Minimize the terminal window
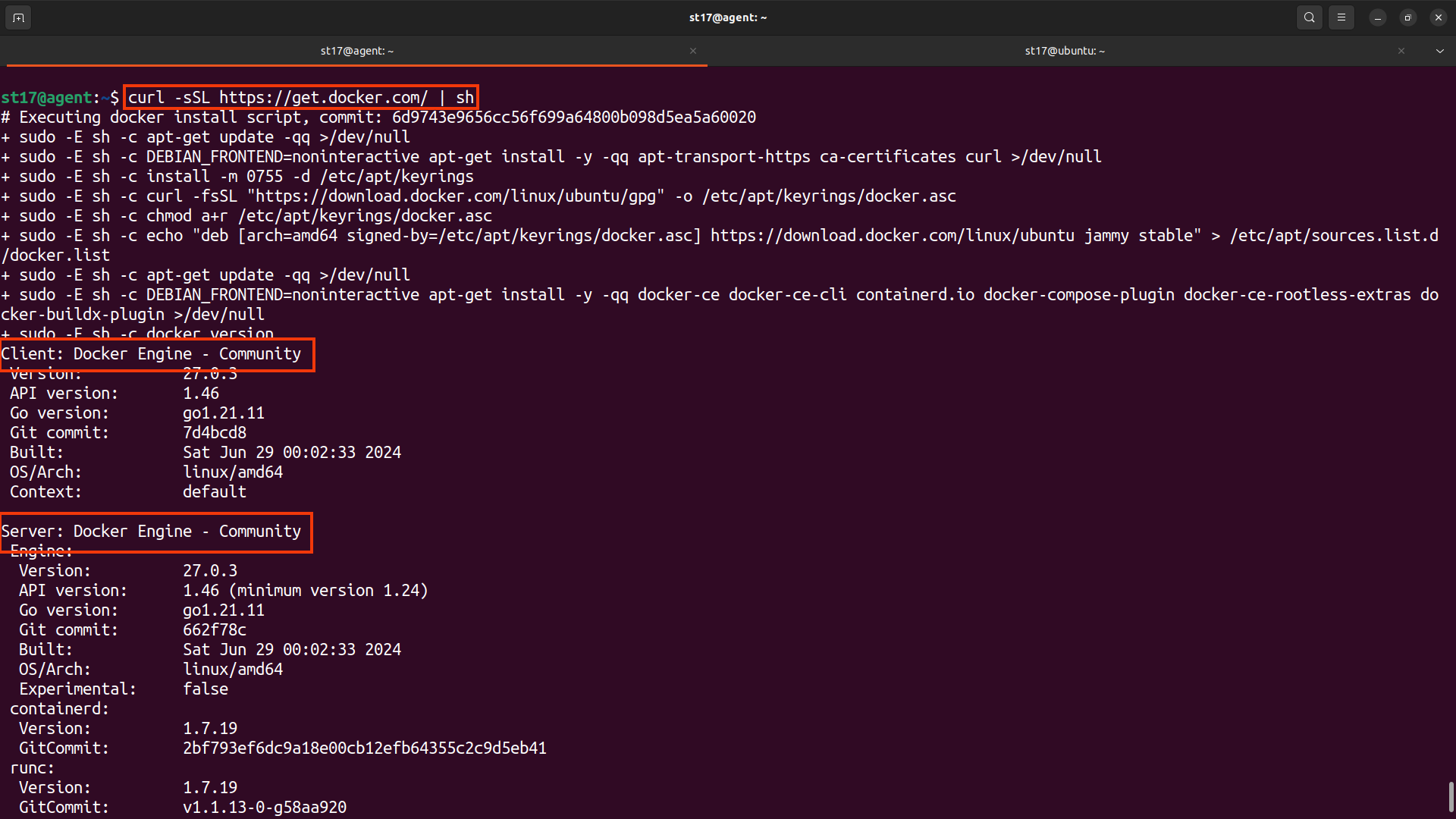 tap(1378, 17)
